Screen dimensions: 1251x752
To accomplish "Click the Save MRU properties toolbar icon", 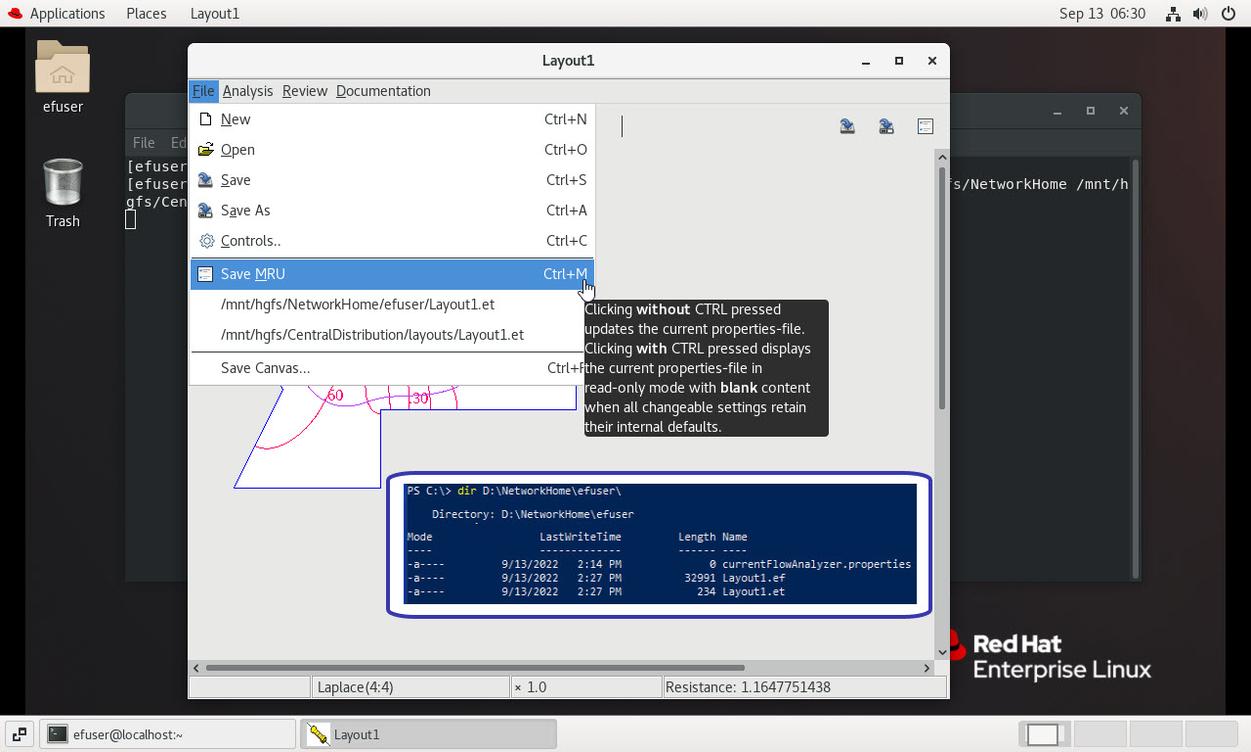I will tap(925, 126).
